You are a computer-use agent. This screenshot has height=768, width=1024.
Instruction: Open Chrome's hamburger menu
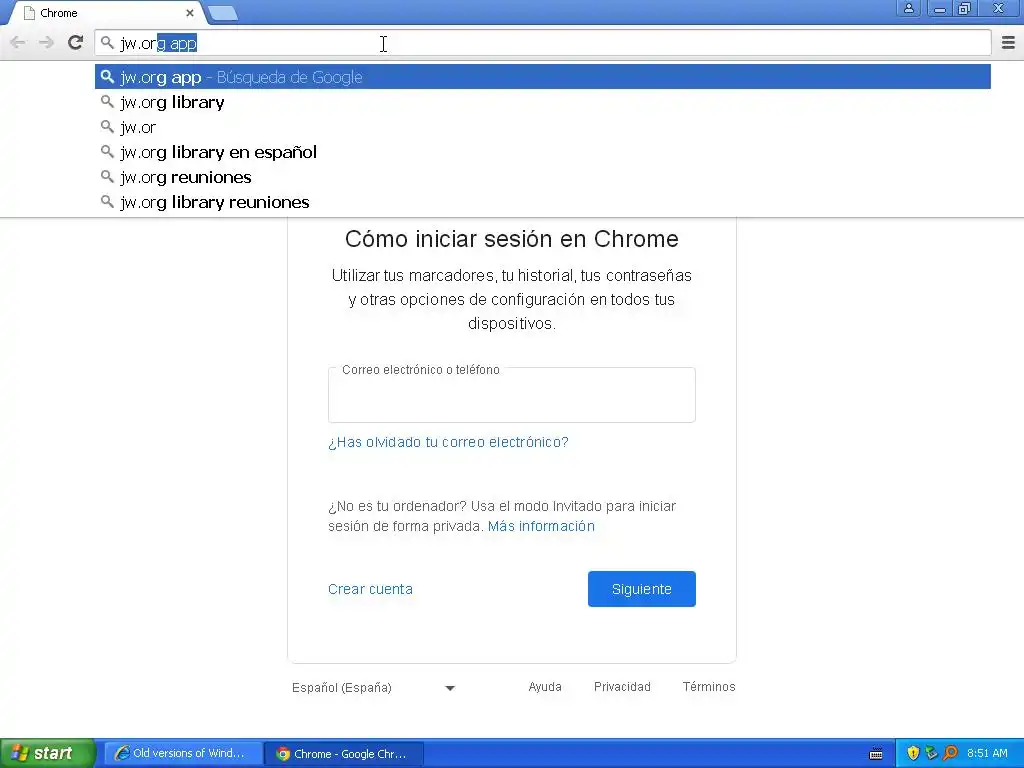coord(1008,43)
